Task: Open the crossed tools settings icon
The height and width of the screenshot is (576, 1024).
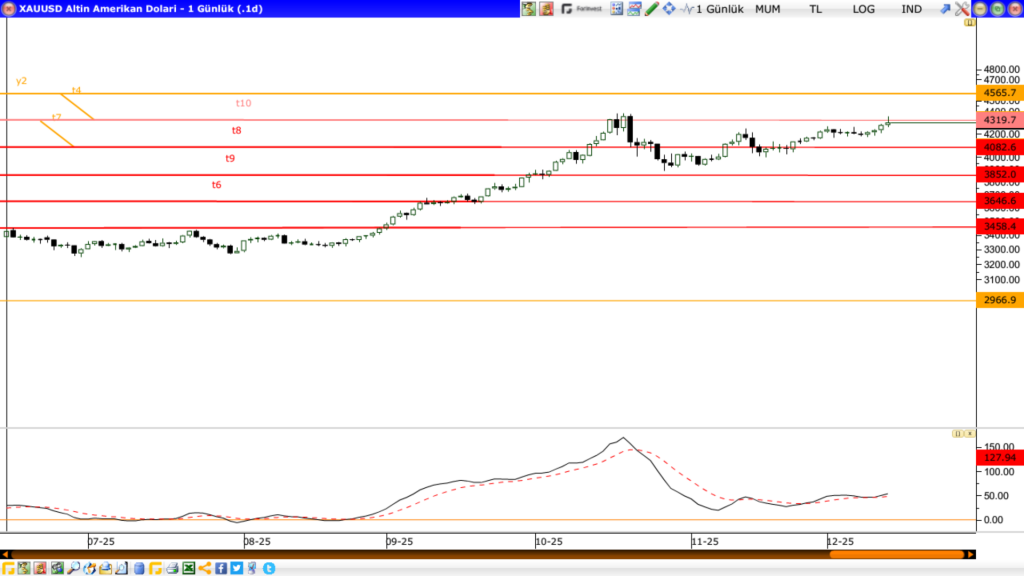Action: 962,9
